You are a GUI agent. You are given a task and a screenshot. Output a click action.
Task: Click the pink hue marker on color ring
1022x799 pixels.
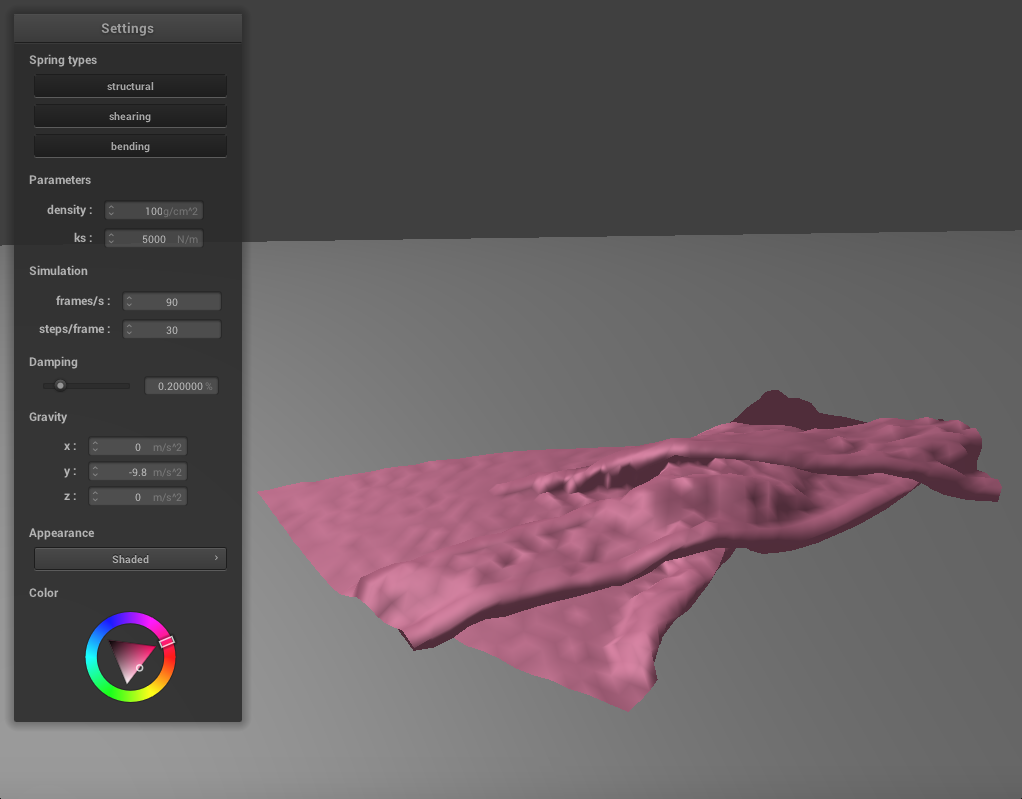pos(167,641)
